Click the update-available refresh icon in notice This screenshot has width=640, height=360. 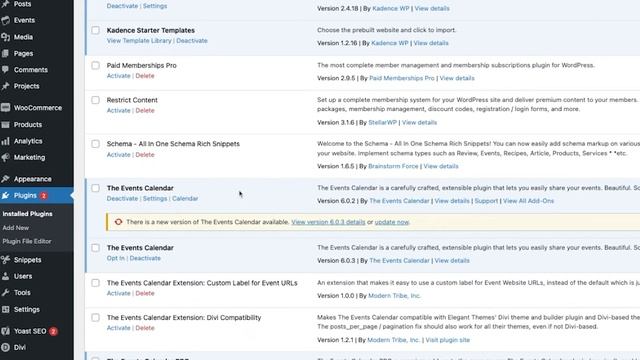tap(118, 222)
